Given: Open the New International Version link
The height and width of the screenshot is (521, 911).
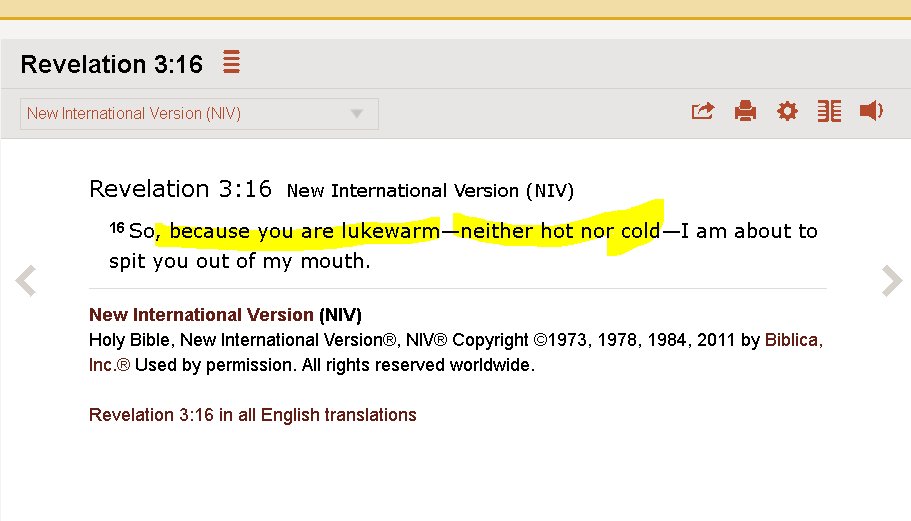Looking at the screenshot, I should pyautogui.click(x=201, y=315).
